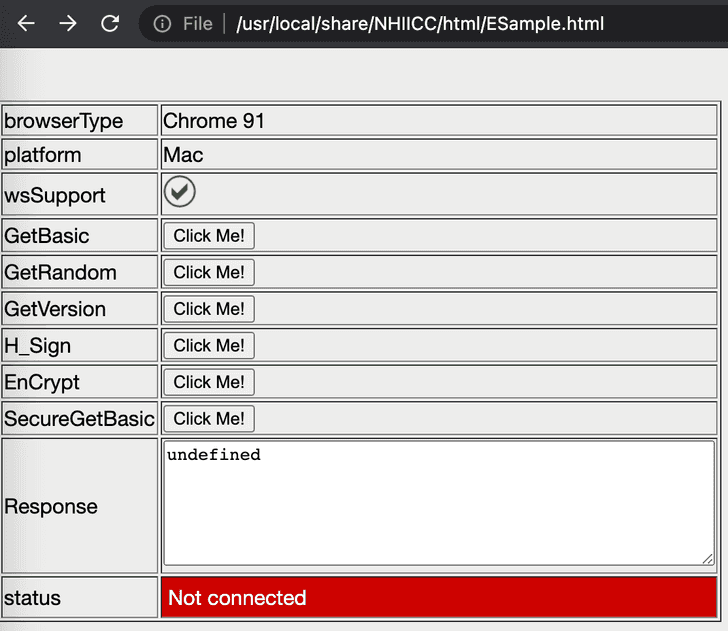Click the red Not connected status bar
Screen dimensions: 728x631
point(438,598)
